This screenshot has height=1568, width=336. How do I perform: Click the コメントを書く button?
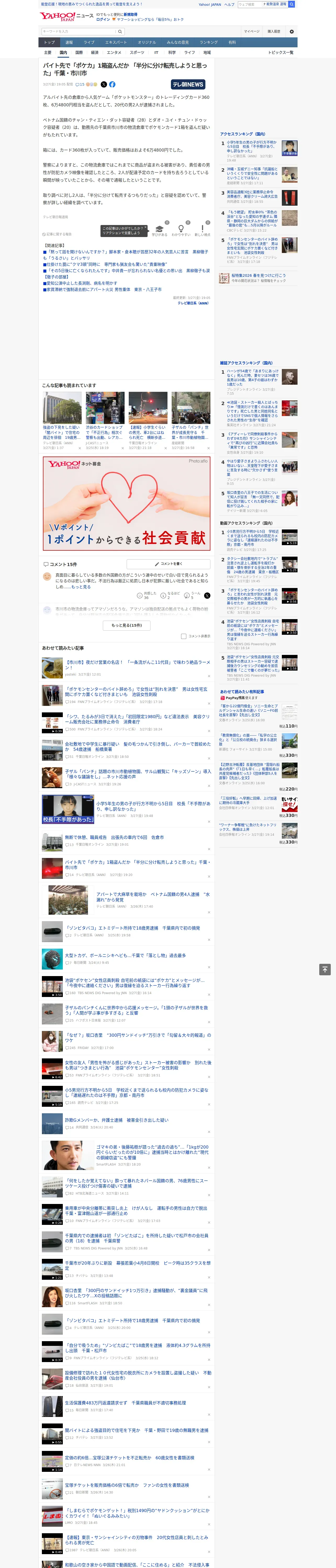(168, 564)
